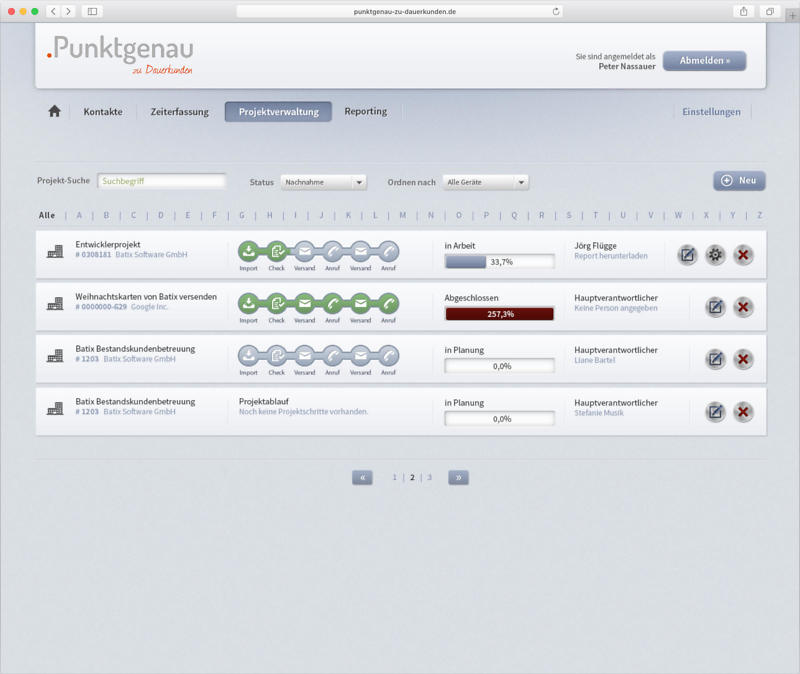Click the Suchbegriff search field
Viewport: 800px width, 674px height.
(161, 182)
